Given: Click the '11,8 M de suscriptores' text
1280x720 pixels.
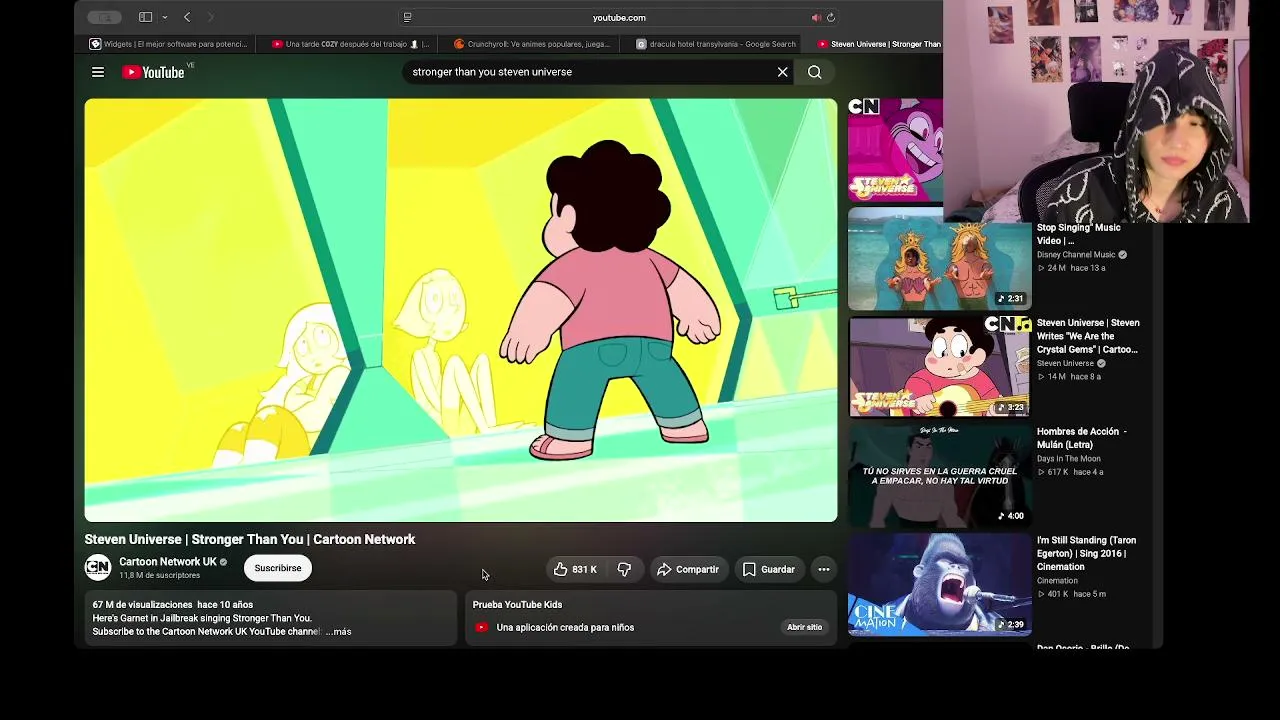Looking at the screenshot, I should tap(160, 576).
